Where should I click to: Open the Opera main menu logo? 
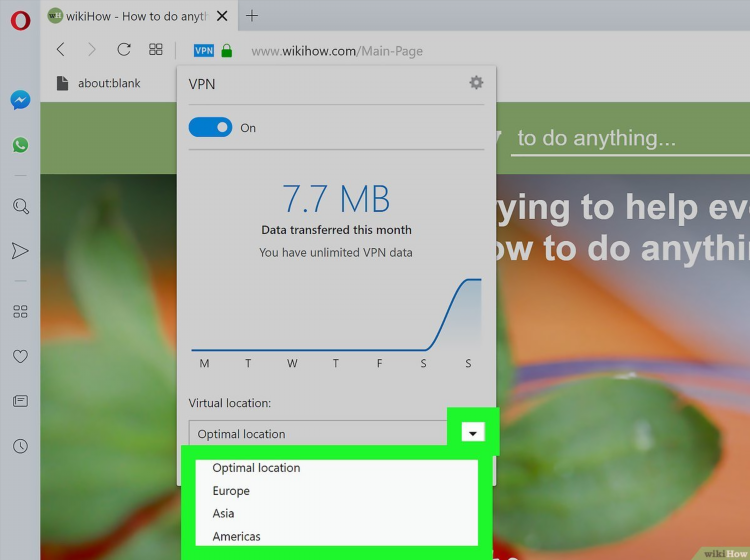click(20, 21)
